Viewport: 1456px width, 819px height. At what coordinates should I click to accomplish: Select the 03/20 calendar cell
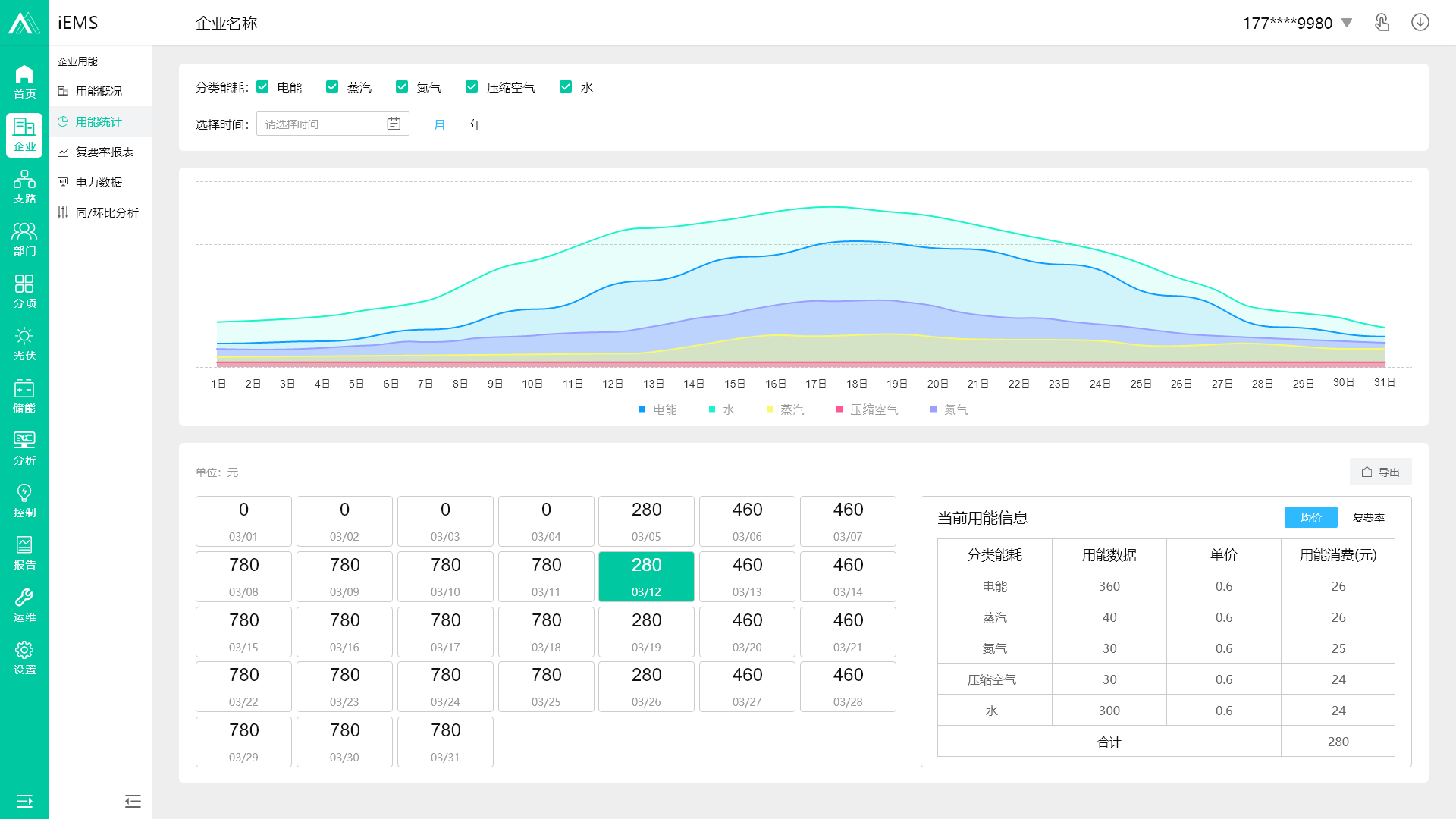coord(747,632)
